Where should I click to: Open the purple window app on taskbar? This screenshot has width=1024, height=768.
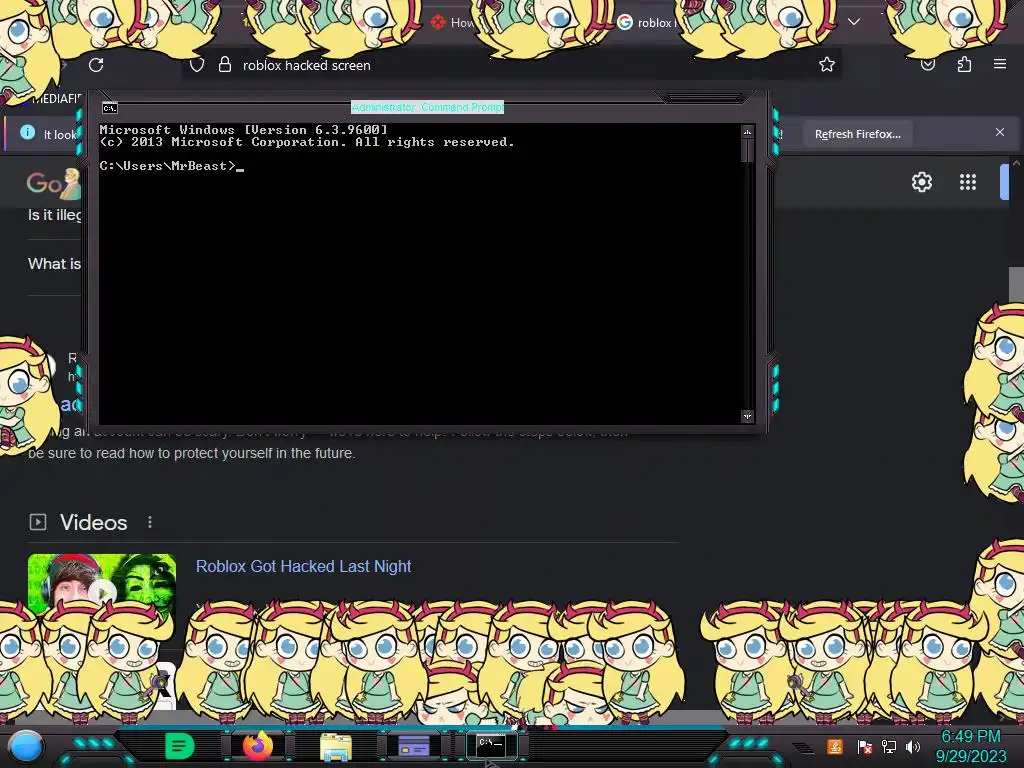click(x=413, y=746)
